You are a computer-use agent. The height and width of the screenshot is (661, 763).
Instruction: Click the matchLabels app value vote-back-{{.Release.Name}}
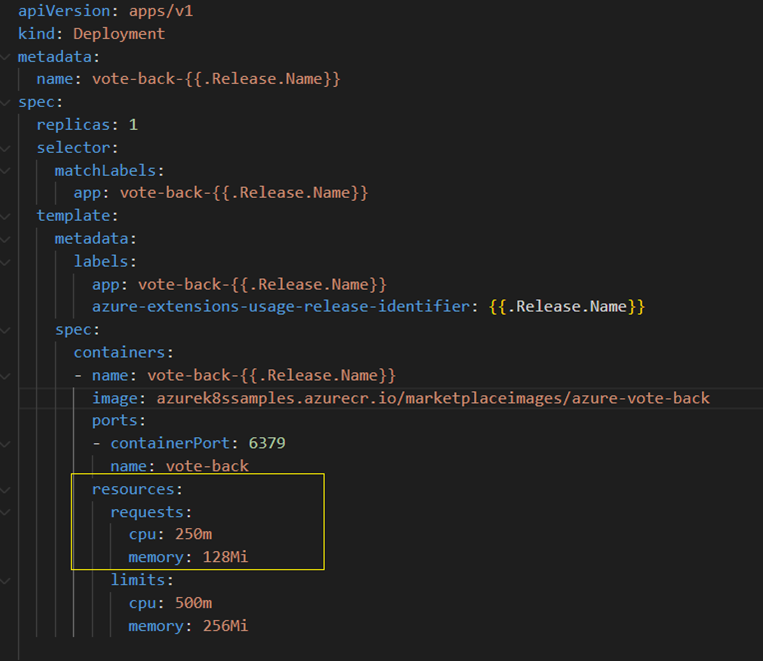pyautogui.click(x=244, y=193)
